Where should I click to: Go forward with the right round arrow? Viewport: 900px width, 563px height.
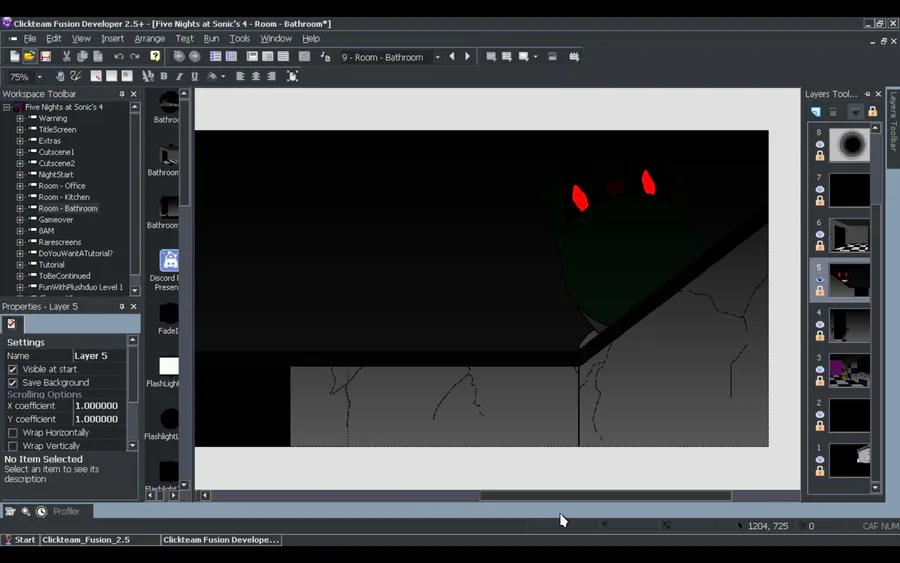pyautogui.click(x=195, y=56)
